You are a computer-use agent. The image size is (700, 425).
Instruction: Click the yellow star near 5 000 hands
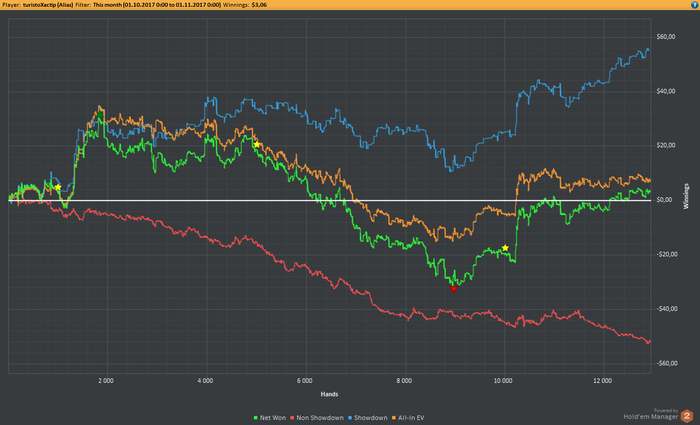(x=257, y=144)
